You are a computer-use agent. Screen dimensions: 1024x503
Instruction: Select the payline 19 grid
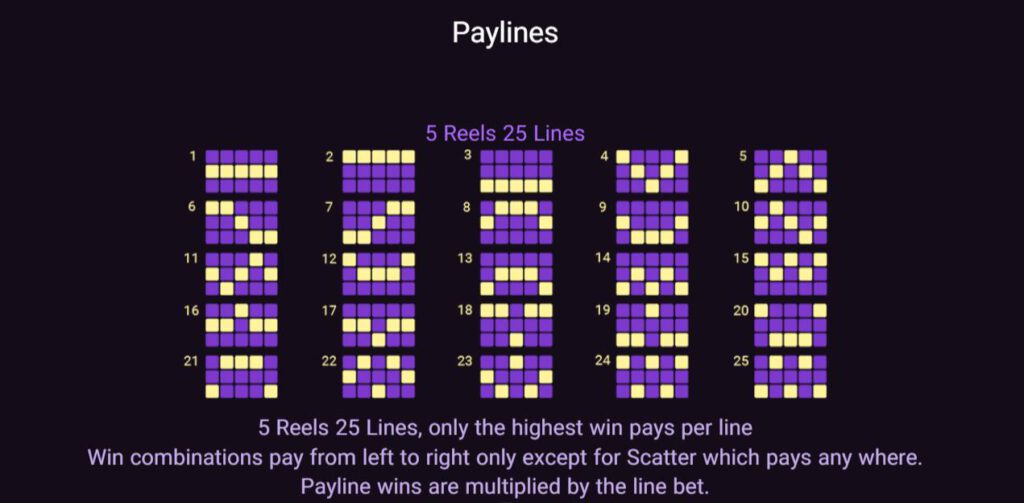click(x=653, y=324)
